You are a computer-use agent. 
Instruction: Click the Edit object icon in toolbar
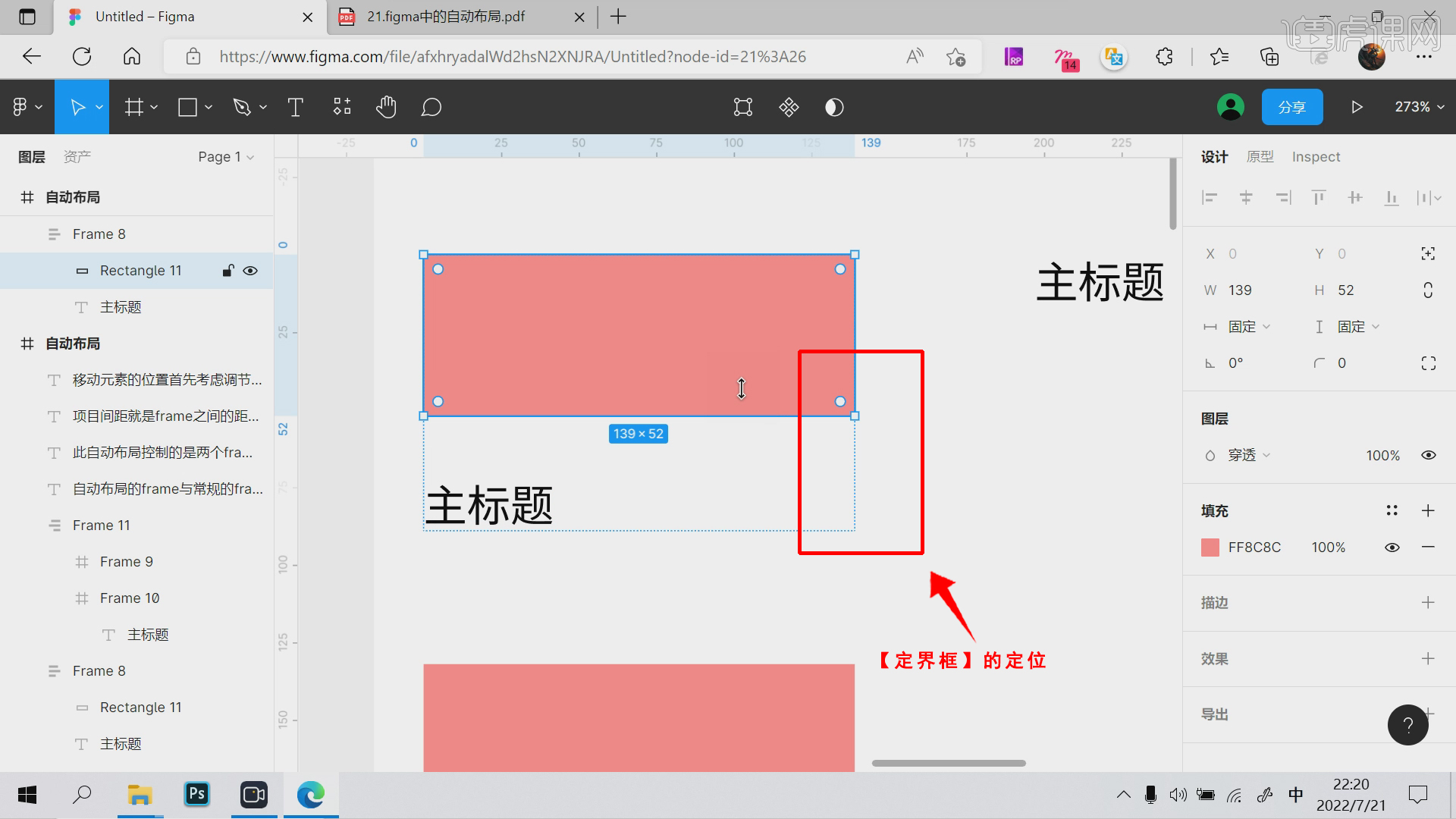pyautogui.click(x=742, y=106)
